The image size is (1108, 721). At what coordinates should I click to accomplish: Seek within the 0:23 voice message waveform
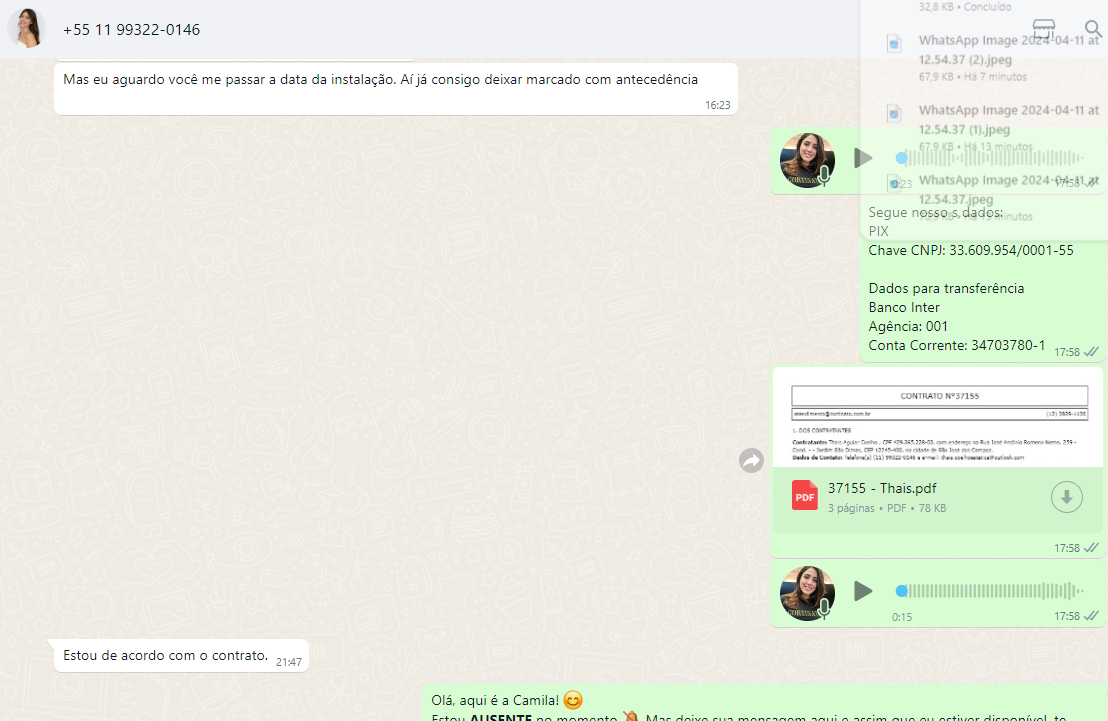tap(990, 158)
